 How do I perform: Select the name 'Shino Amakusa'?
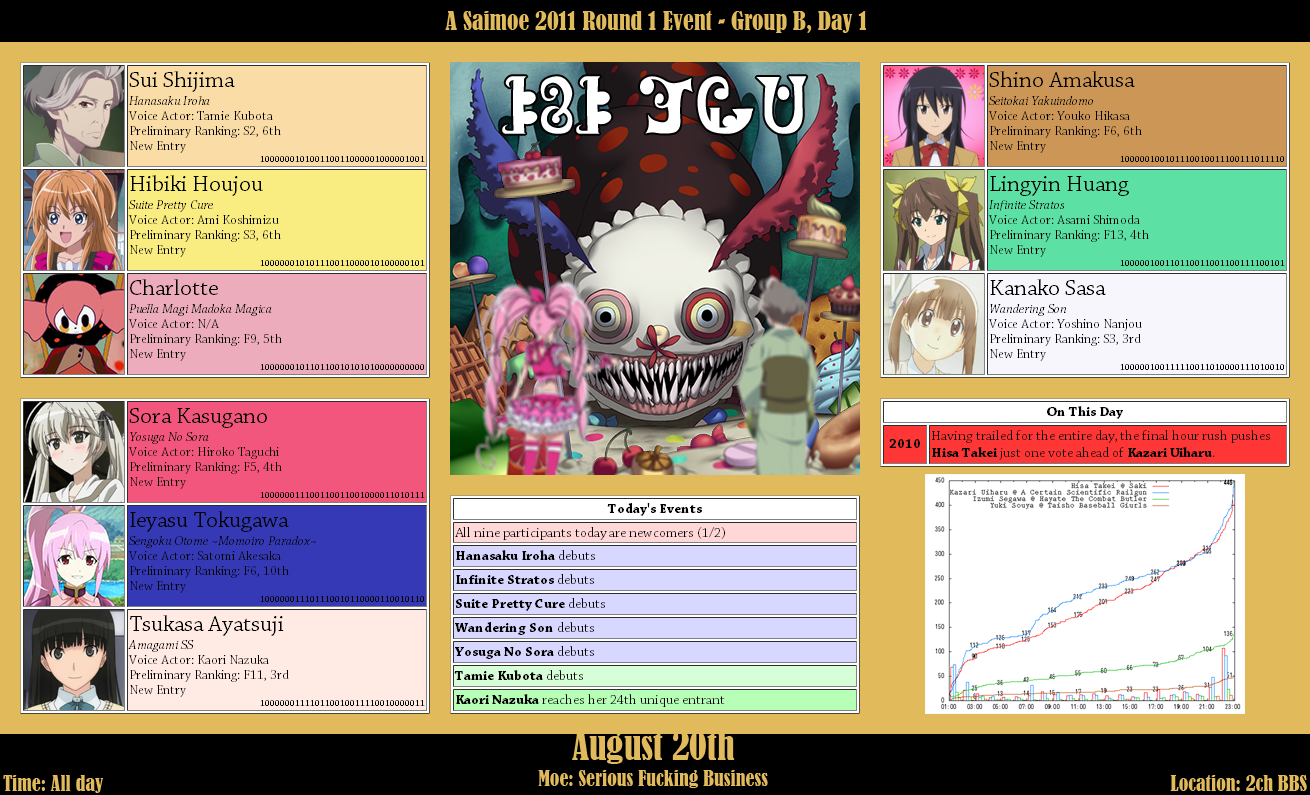coord(1062,81)
